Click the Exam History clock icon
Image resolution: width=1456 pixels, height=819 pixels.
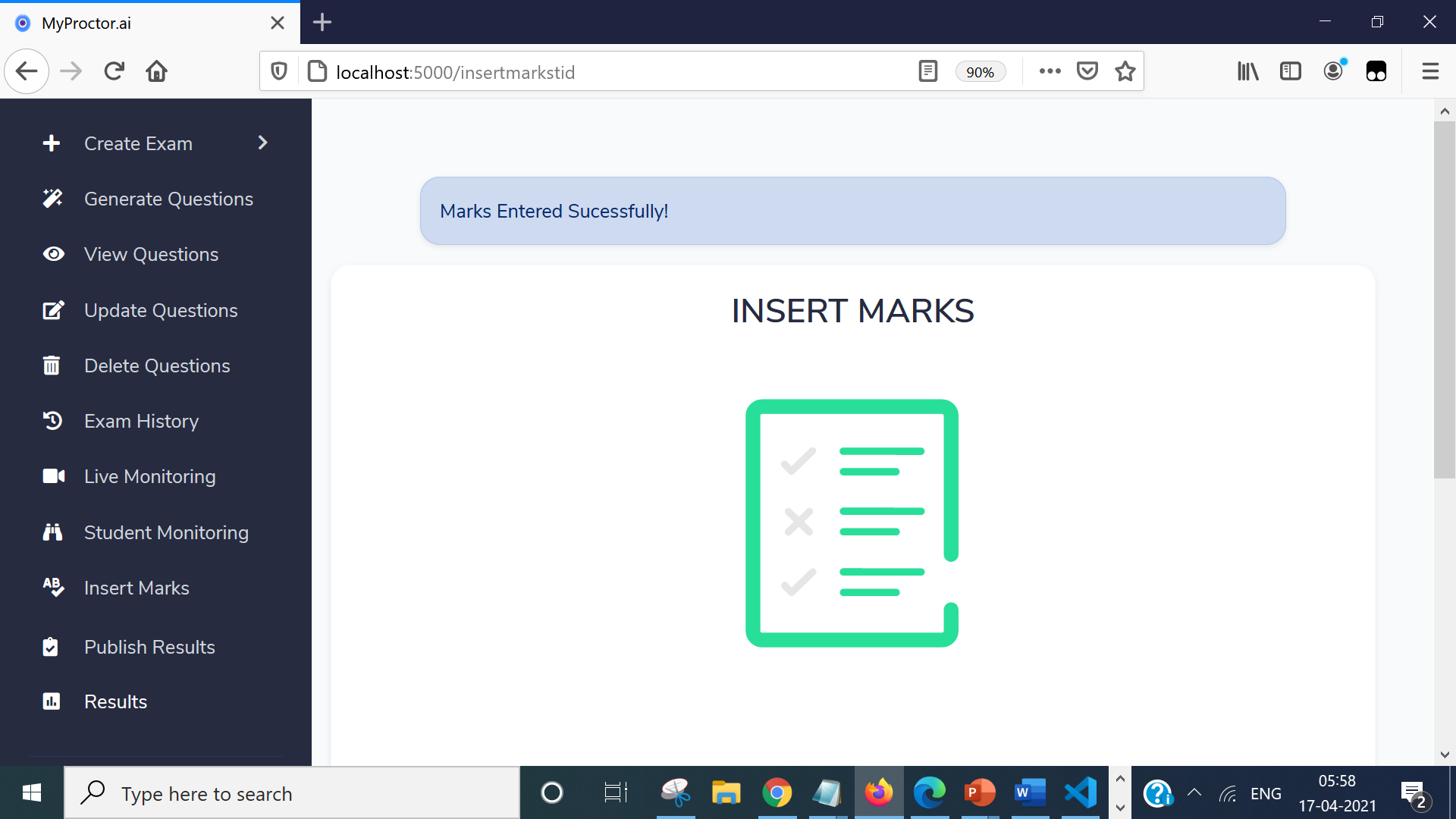52,421
